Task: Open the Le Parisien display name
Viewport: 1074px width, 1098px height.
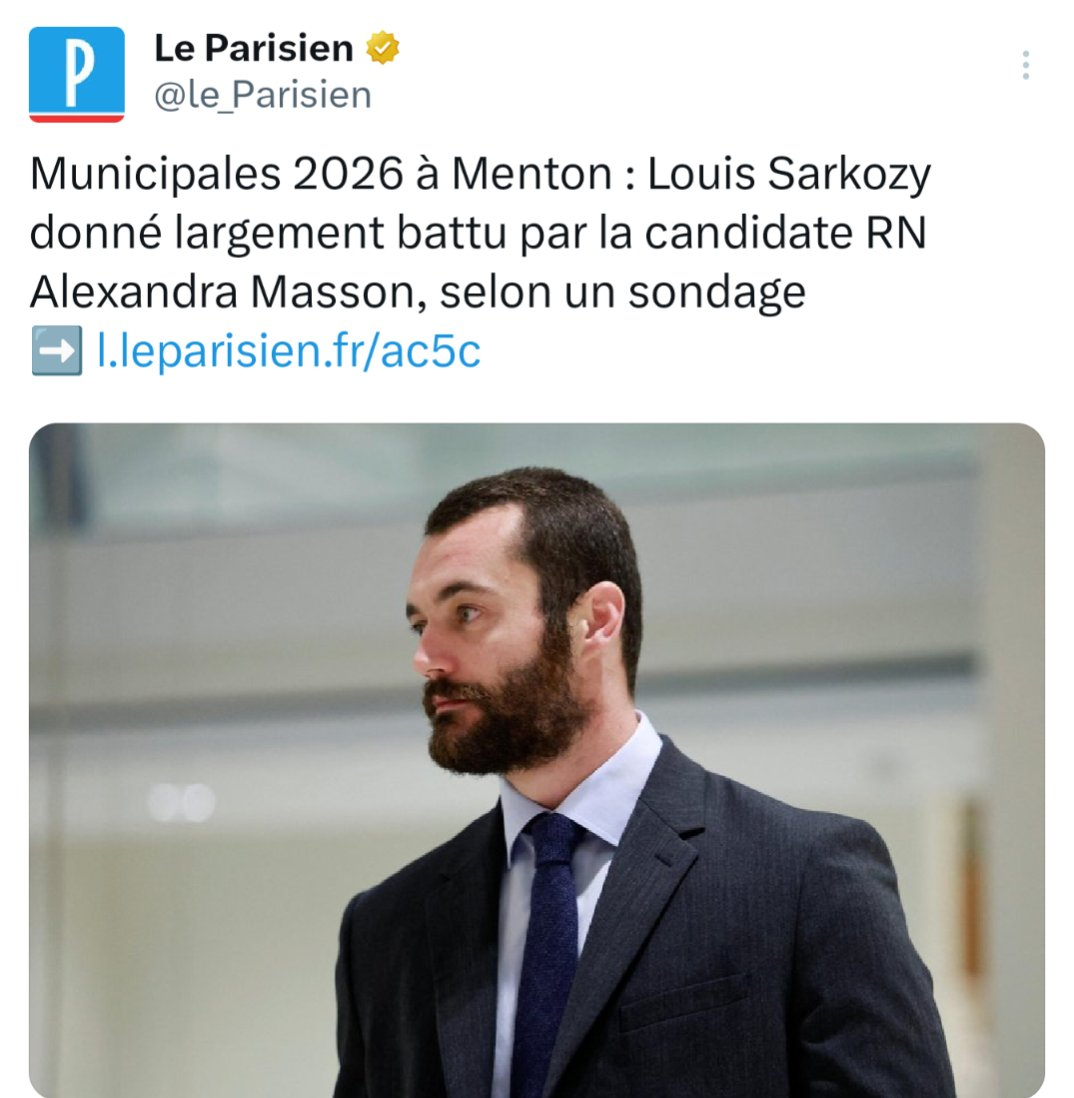Action: (253, 48)
